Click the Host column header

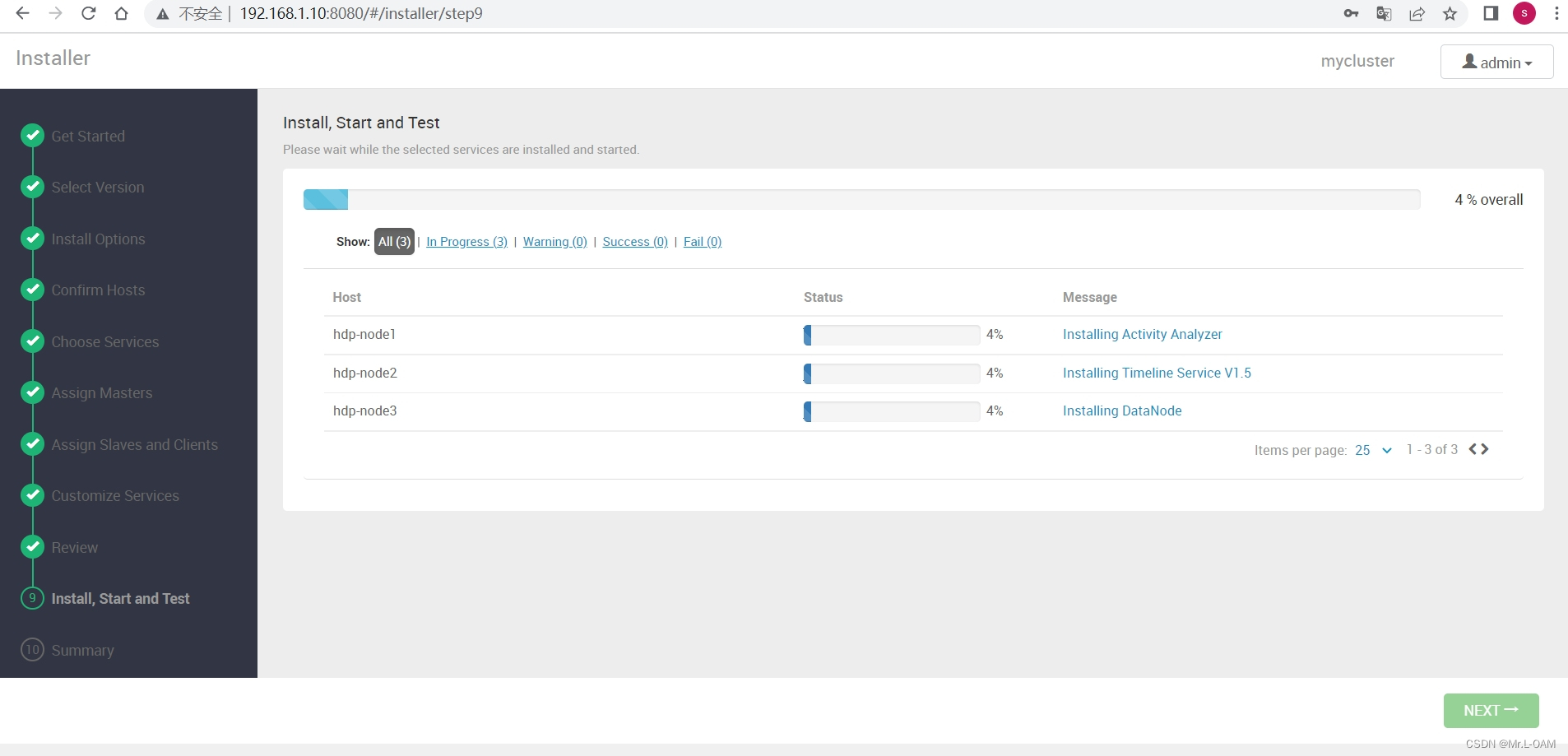pyautogui.click(x=346, y=297)
